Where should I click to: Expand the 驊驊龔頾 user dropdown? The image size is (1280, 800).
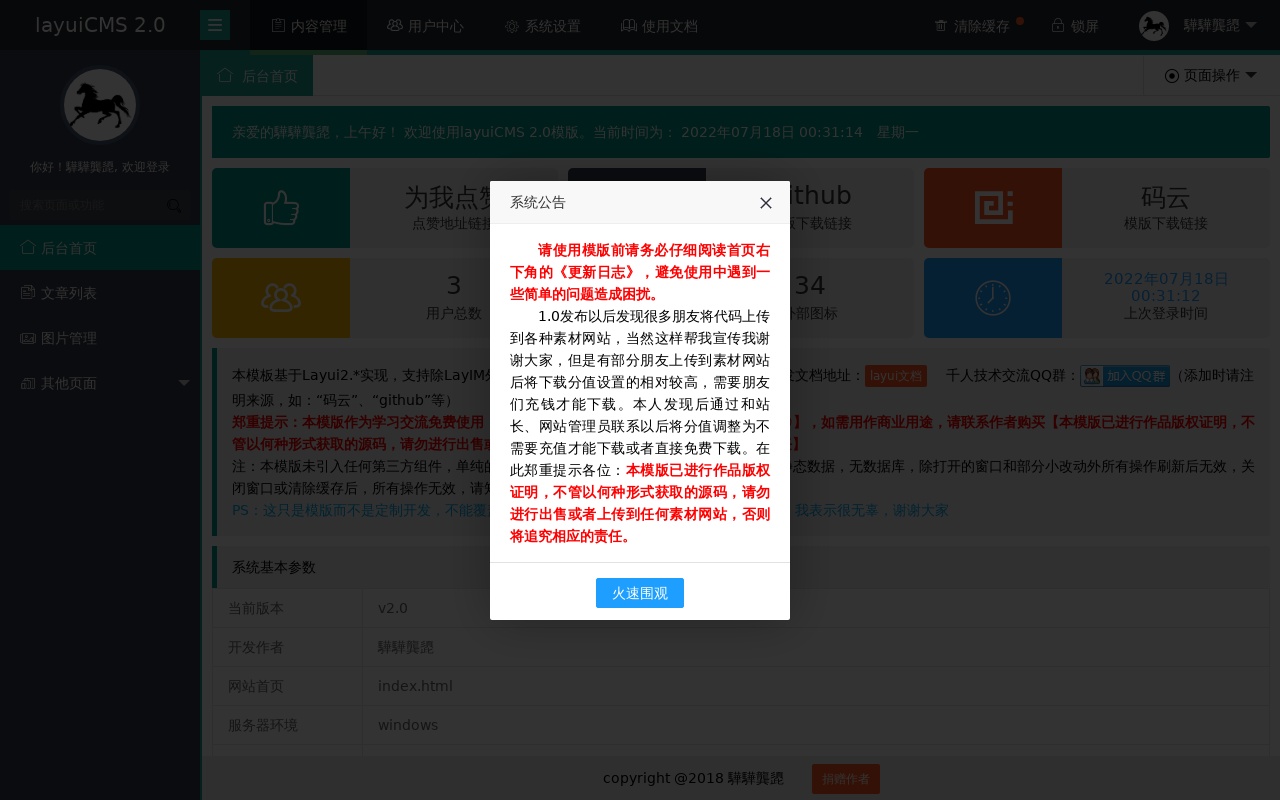(1198, 26)
